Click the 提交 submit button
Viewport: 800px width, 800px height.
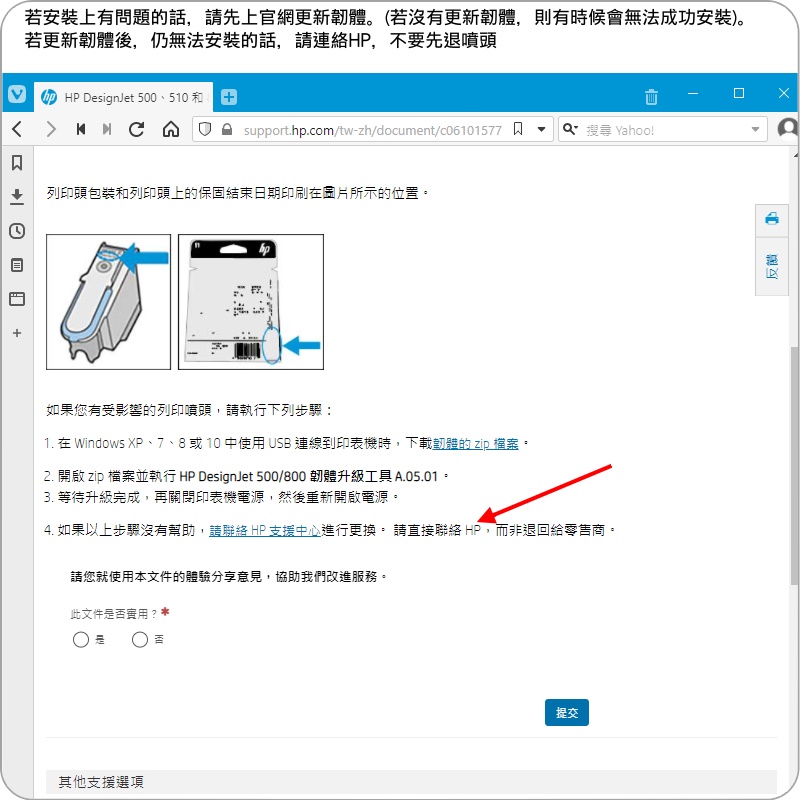[x=566, y=712]
